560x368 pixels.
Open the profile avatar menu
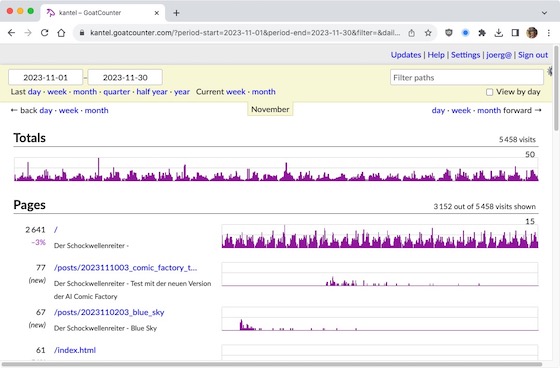[532, 33]
